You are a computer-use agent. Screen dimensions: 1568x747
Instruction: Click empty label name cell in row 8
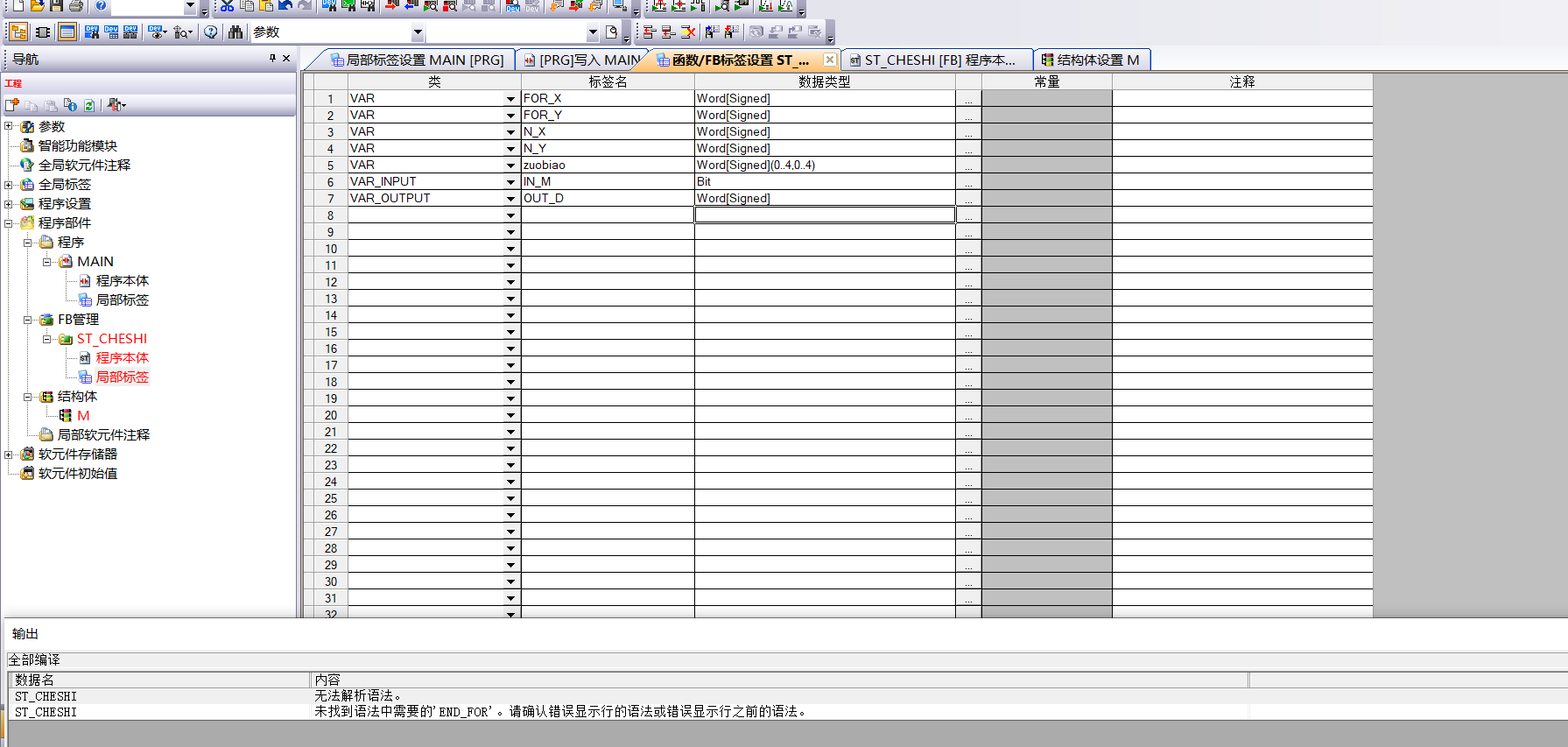coord(608,215)
